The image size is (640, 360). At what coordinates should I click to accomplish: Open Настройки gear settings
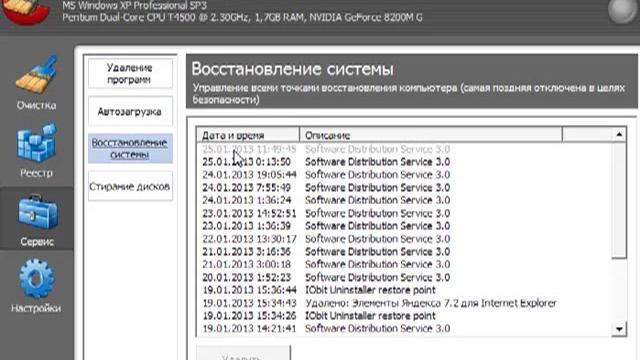click(x=36, y=286)
